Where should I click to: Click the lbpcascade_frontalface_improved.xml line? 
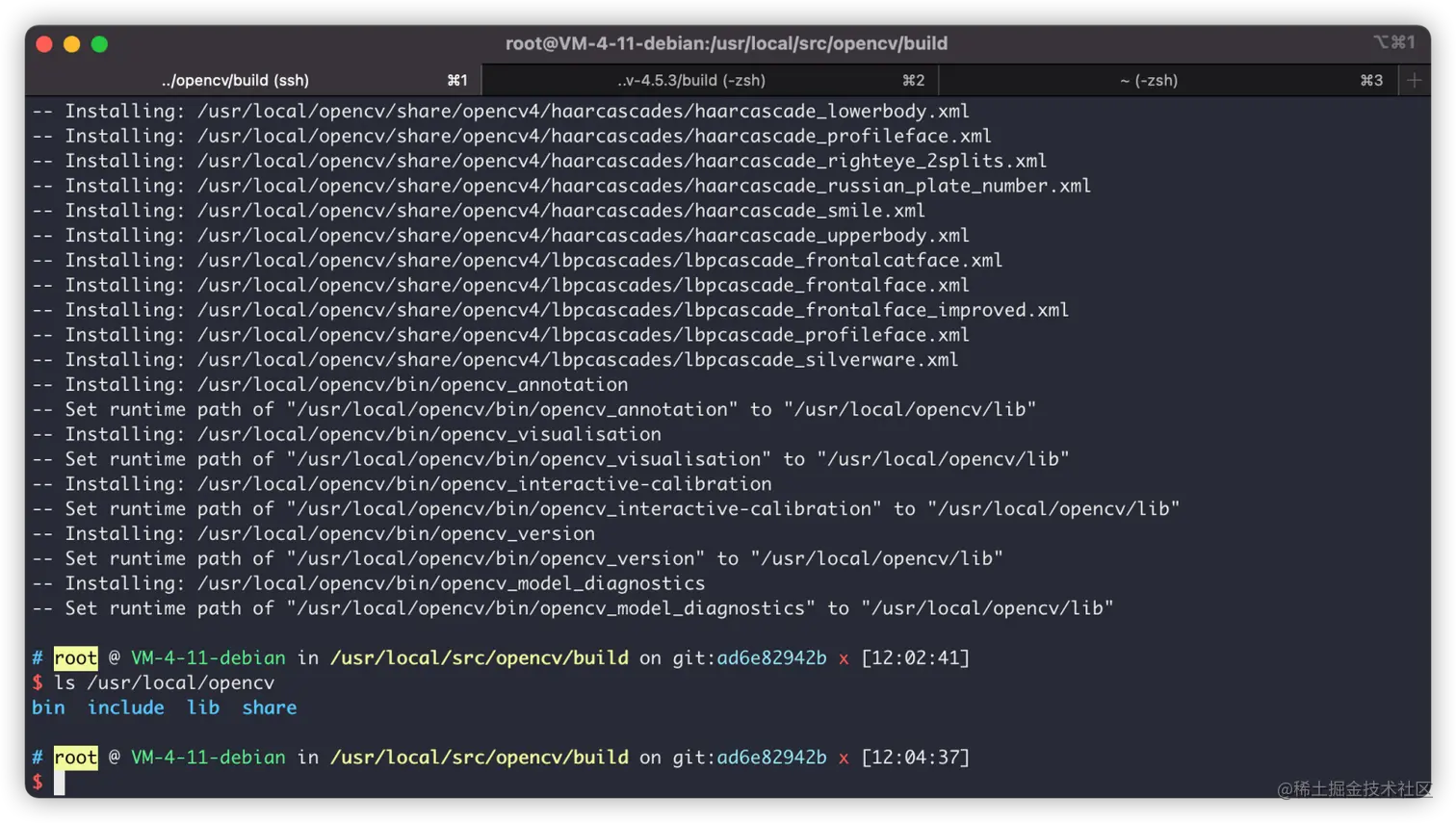[x=550, y=310]
